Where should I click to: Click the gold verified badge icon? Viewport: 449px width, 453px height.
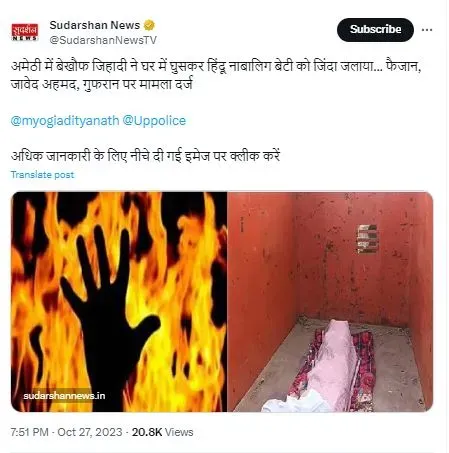(x=149, y=25)
